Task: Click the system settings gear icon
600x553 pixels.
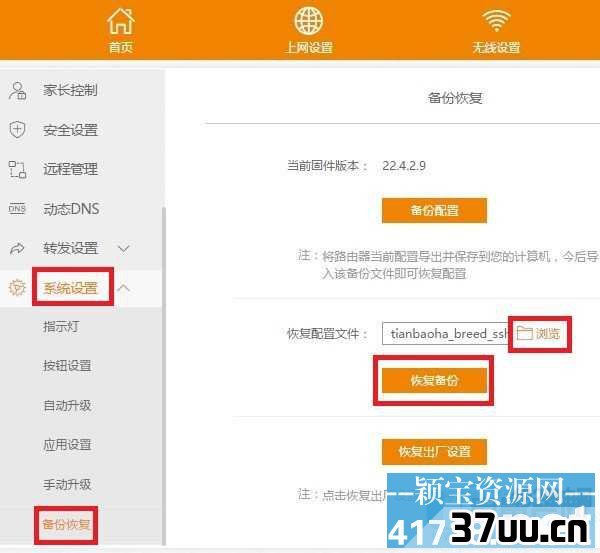Action: coord(17,287)
